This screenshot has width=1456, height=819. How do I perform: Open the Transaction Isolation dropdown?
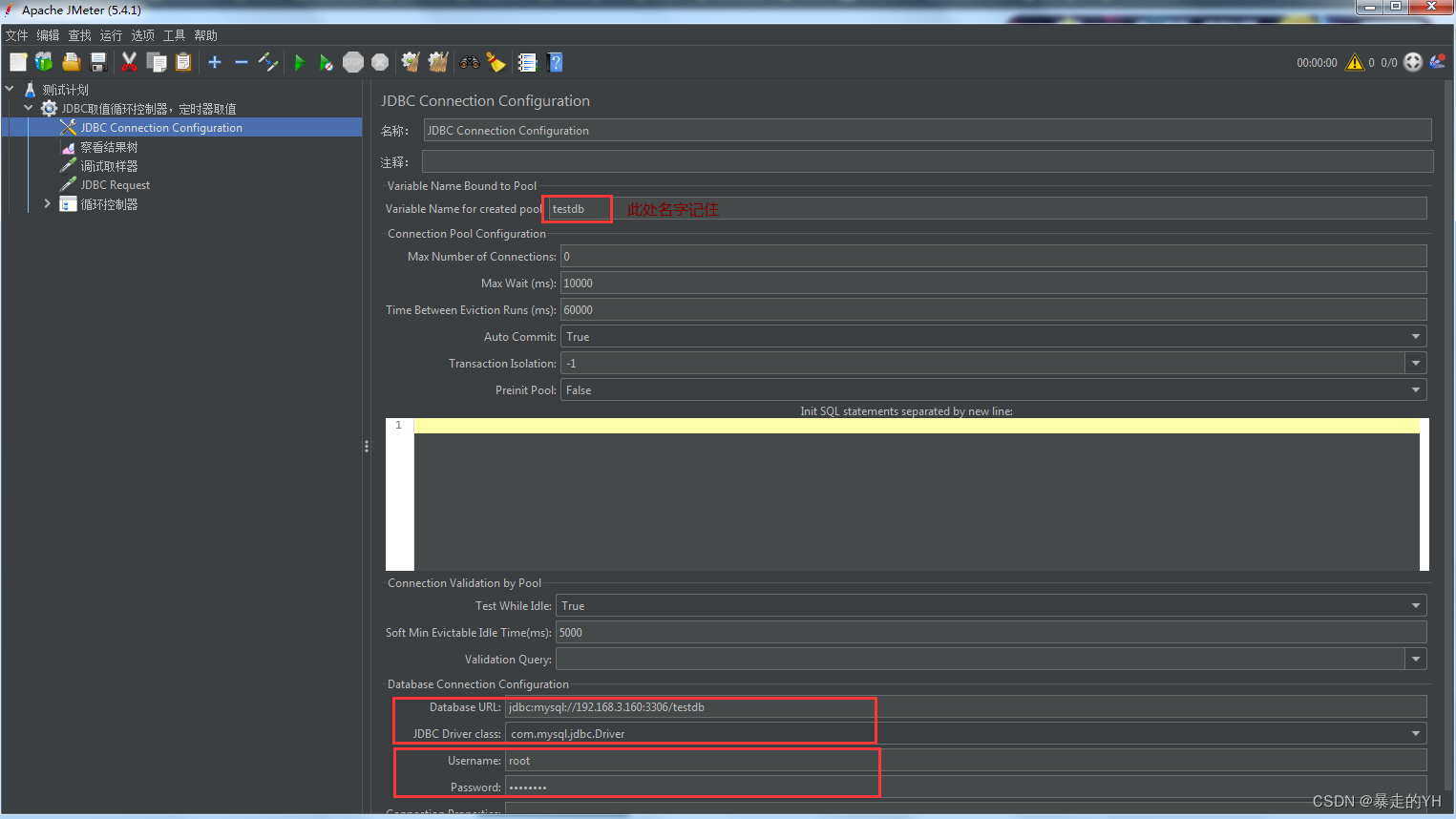[1415, 363]
